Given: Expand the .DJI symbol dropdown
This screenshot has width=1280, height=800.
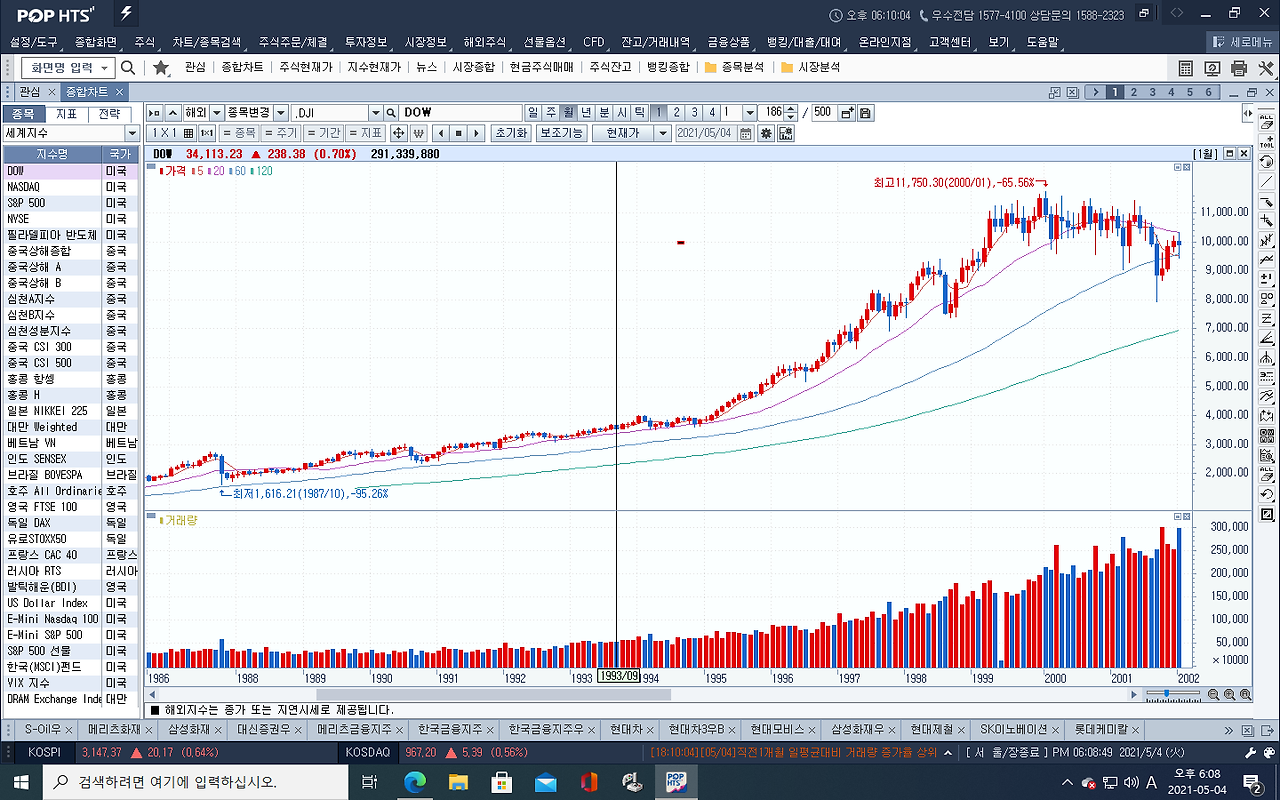Looking at the screenshot, I should pyautogui.click(x=376, y=113).
